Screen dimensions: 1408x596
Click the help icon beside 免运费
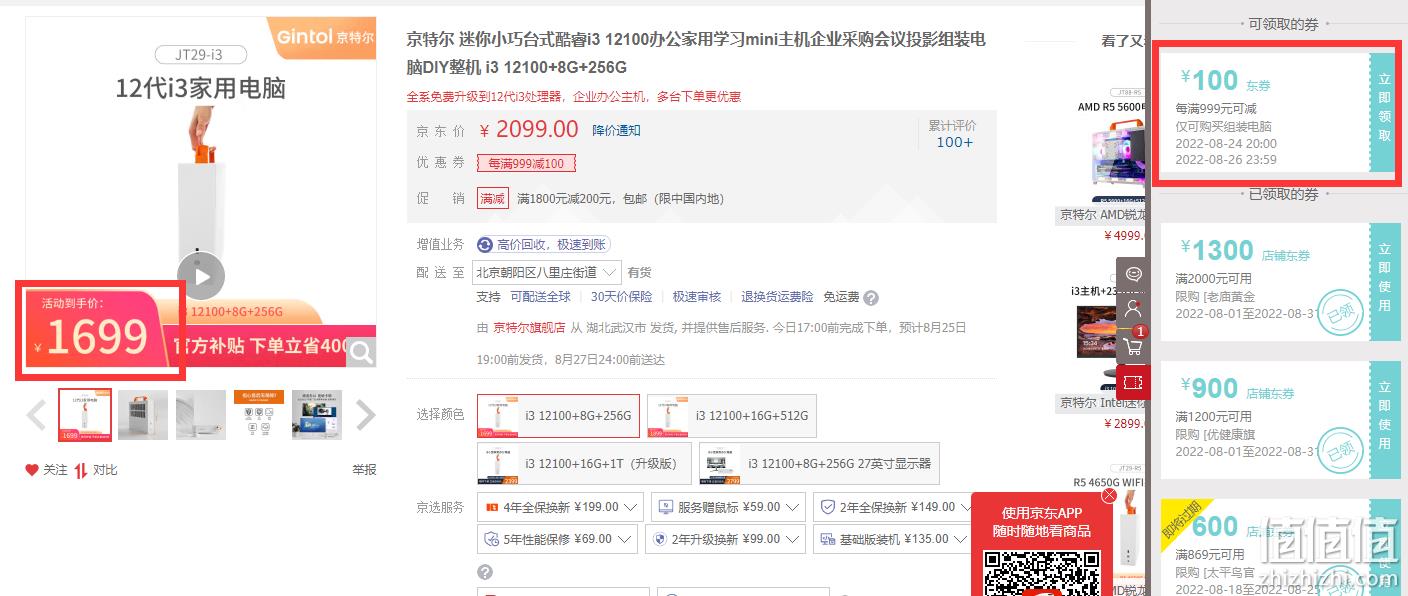[871, 298]
